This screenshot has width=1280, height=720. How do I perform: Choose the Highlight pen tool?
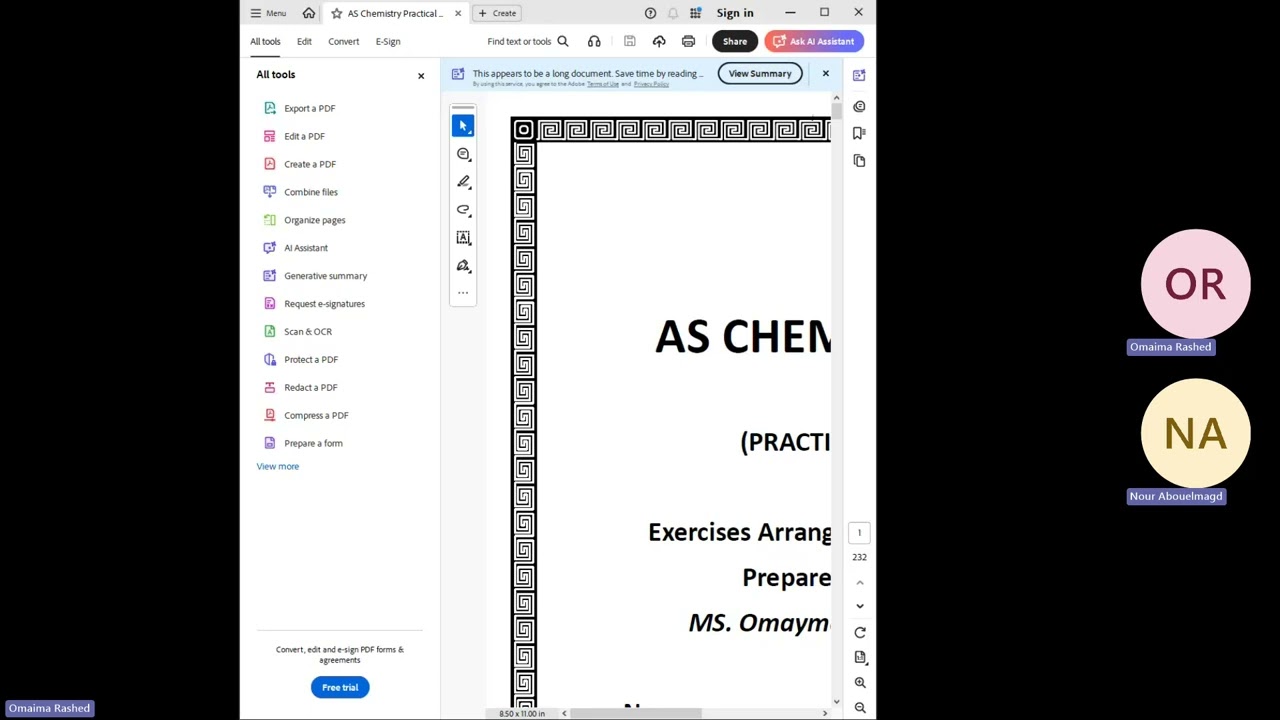point(463,182)
